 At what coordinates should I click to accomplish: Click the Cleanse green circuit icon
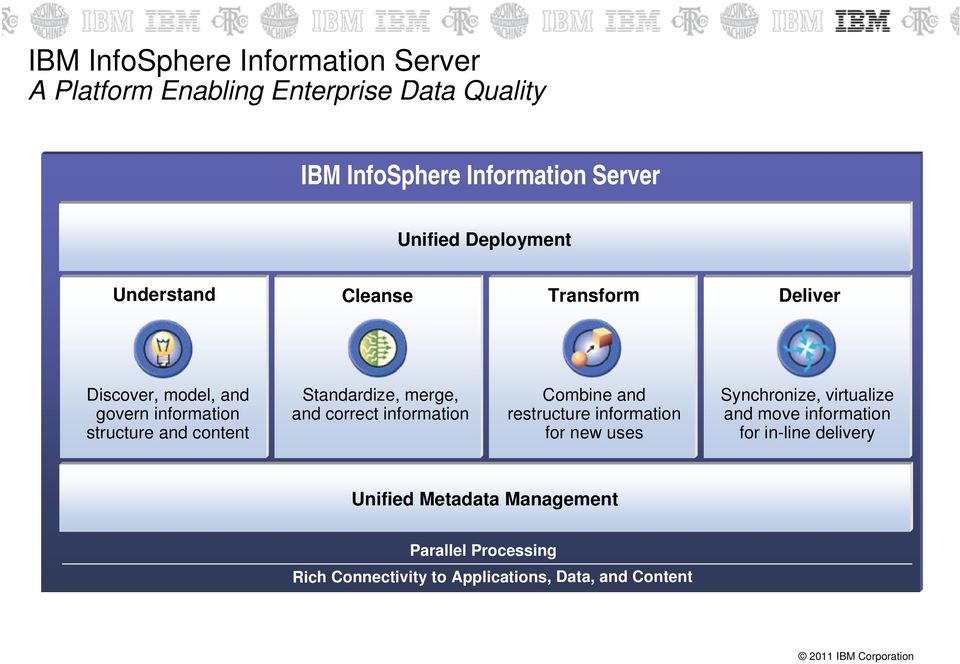[x=377, y=348]
